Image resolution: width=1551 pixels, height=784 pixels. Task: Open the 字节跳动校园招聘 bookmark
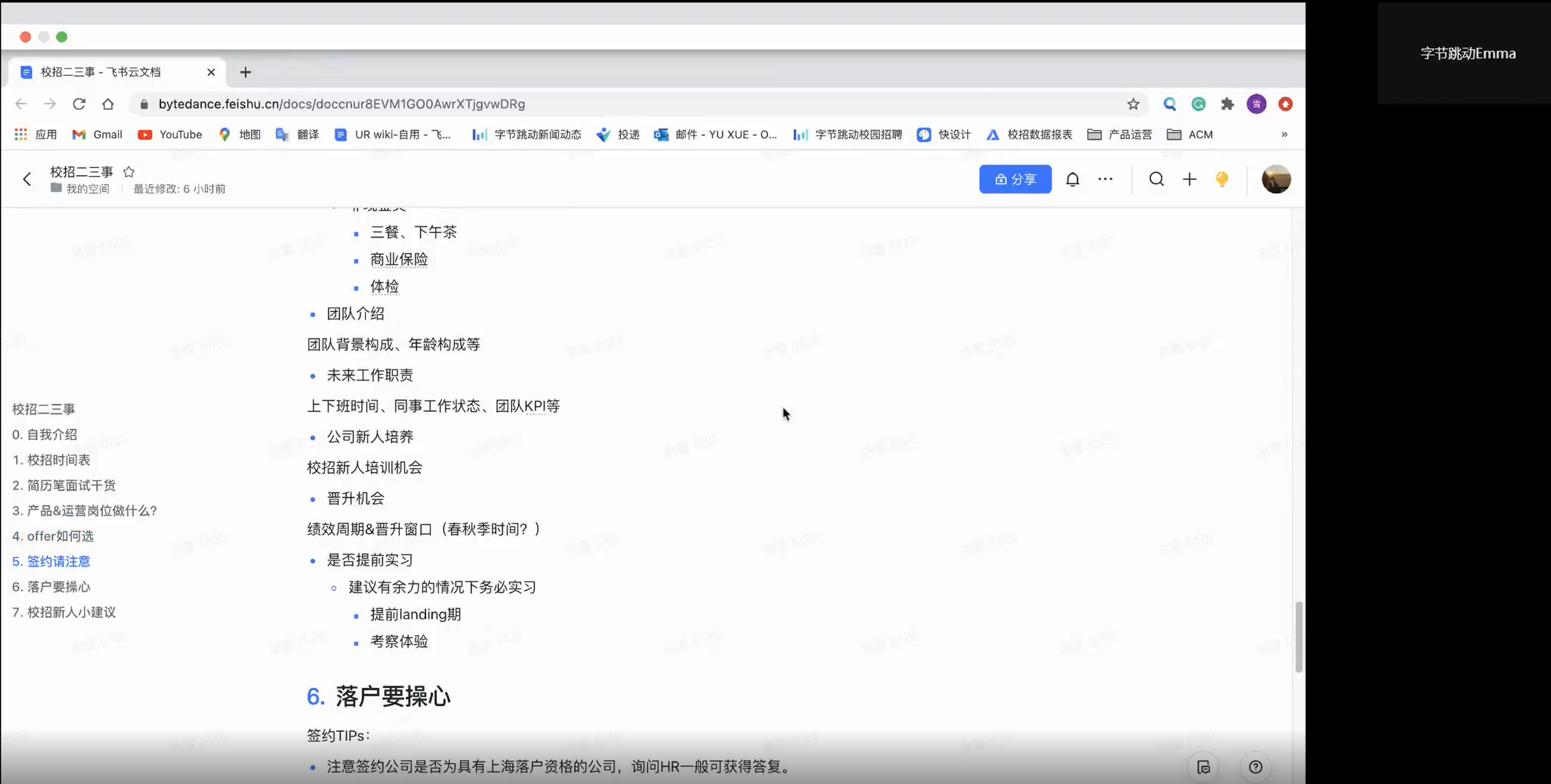pos(848,134)
